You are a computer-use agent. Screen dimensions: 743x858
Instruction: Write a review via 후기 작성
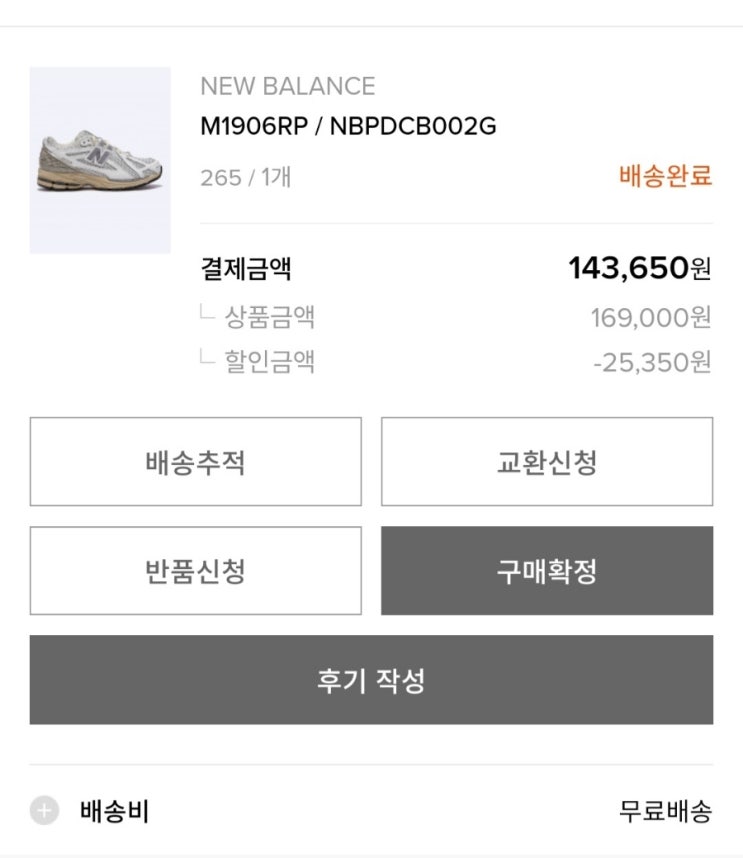[x=371, y=680]
